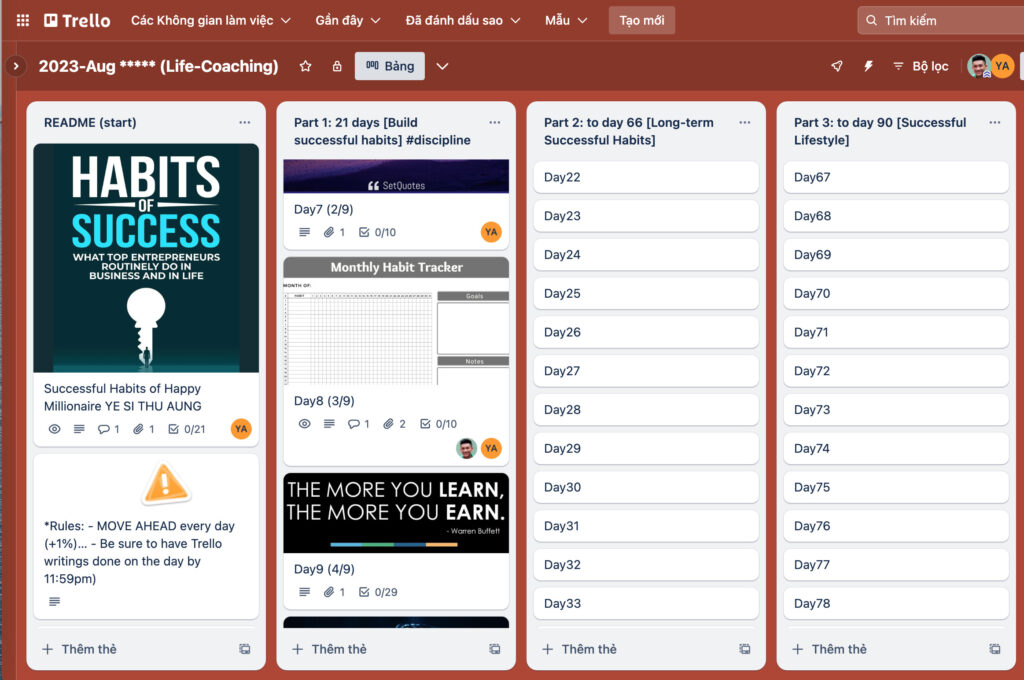Image resolution: width=1024 pixels, height=680 pixels.
Task: Open the Power-Ups rocket icon
Action: (837, 66)
